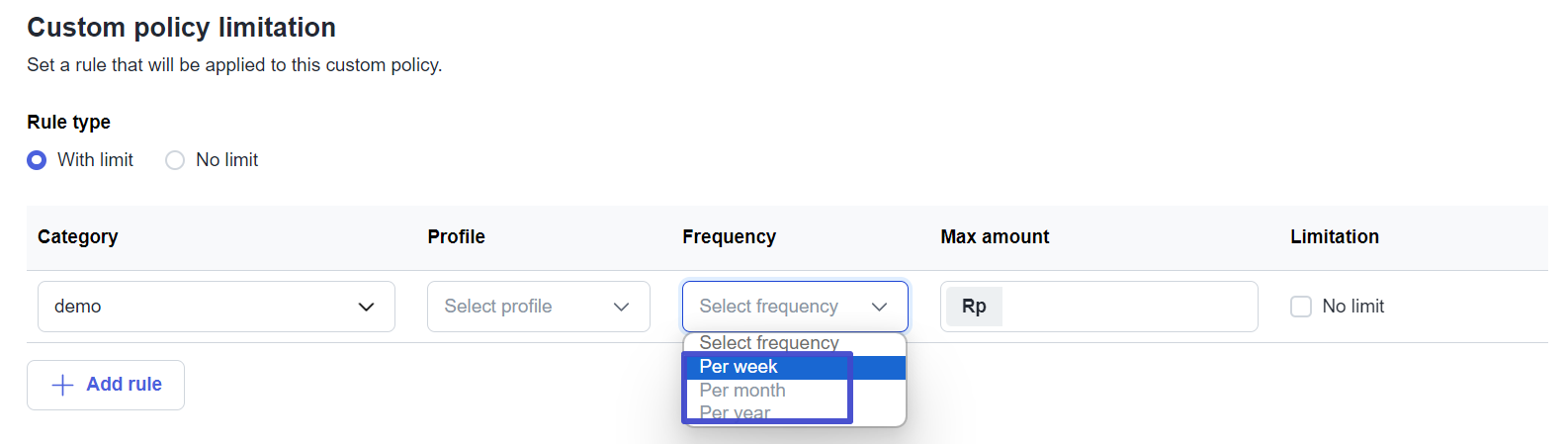Select the With limit radio button
This screenshot has width=1568, height=444.
point(37,160)
